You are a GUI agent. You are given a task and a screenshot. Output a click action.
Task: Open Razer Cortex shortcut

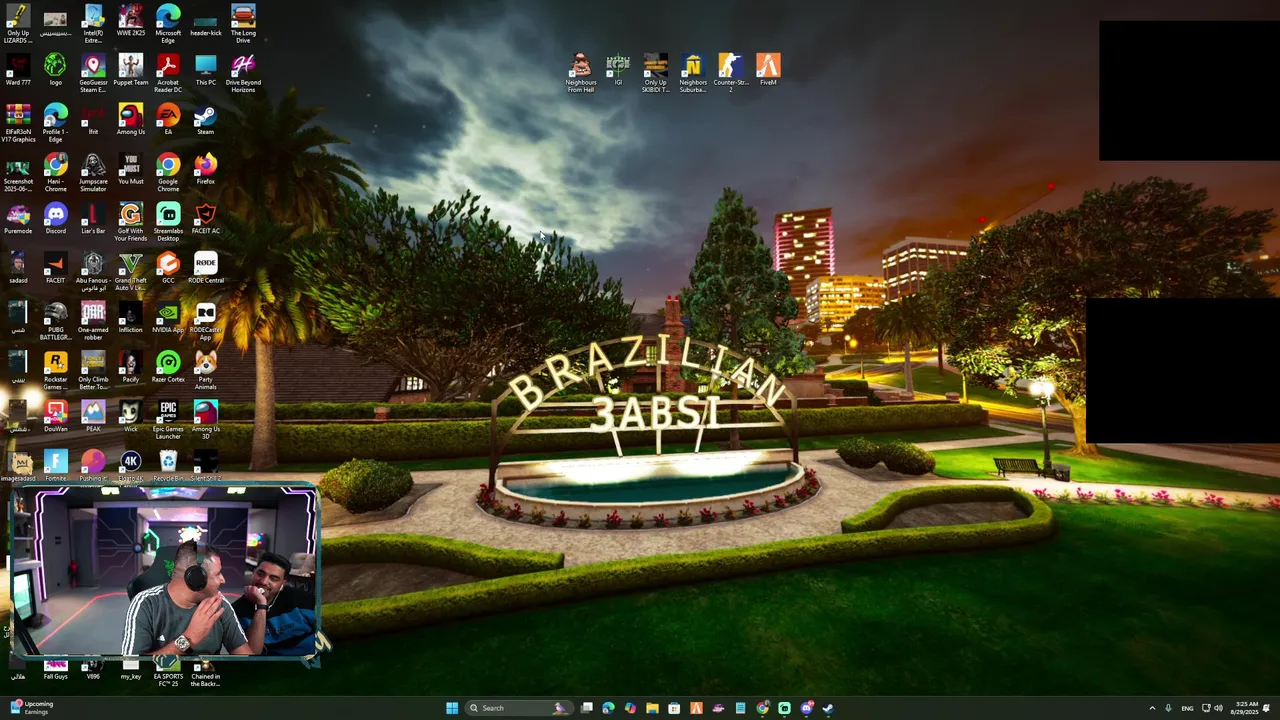click(168, 367)
